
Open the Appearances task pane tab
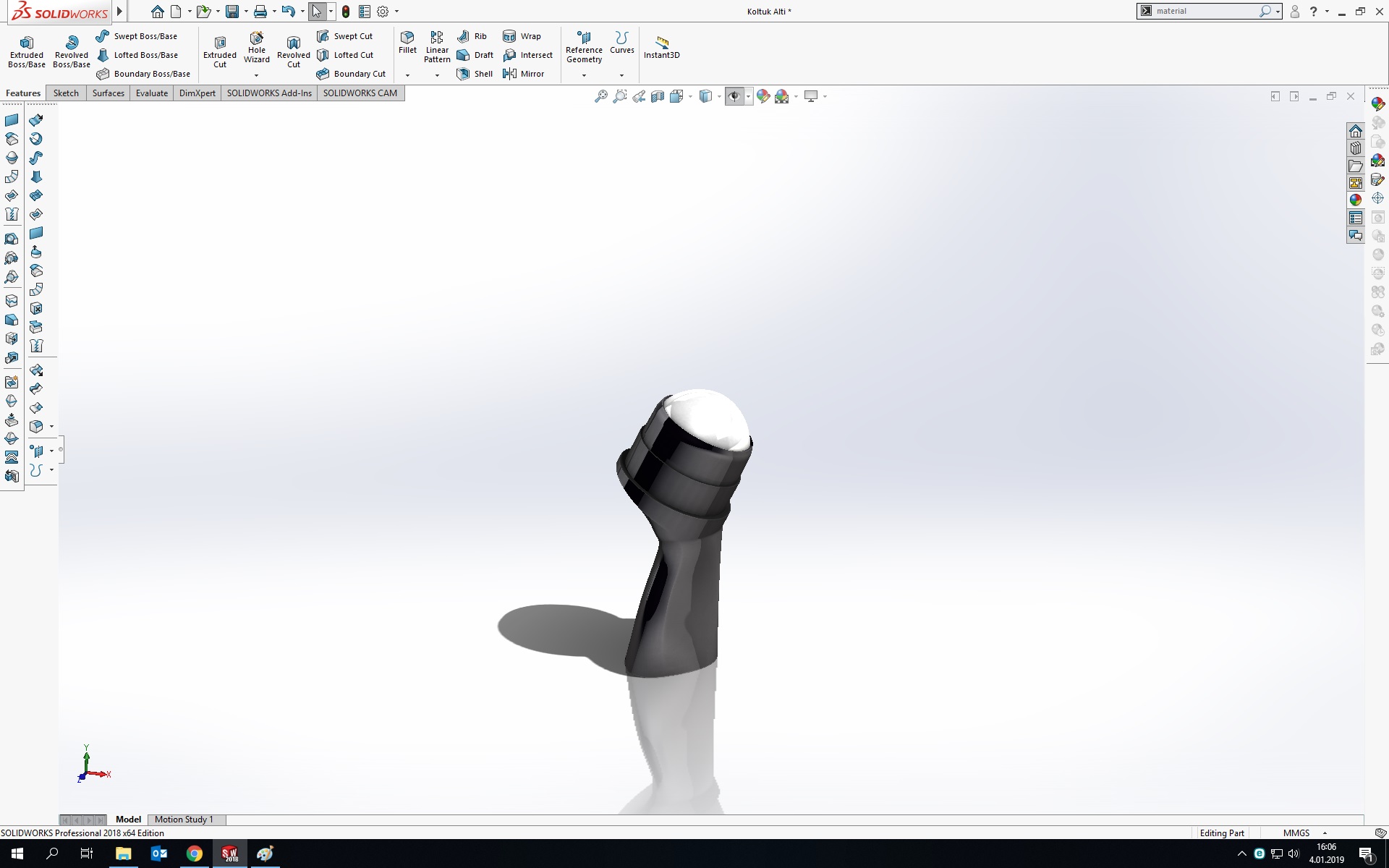pos(1355,200)
